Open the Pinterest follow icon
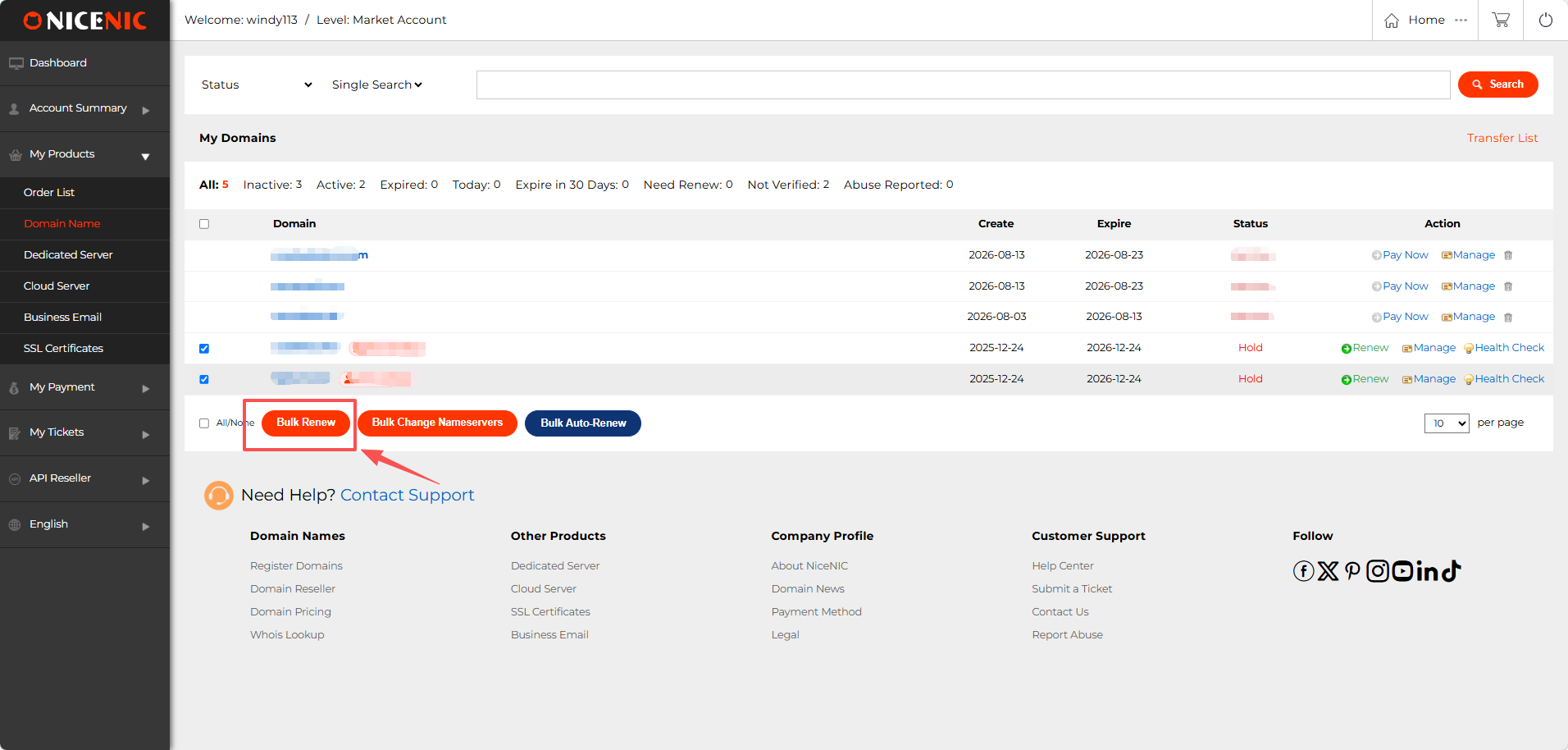The height and width of the screenshot is (750, 1568). click(1352, 571)
